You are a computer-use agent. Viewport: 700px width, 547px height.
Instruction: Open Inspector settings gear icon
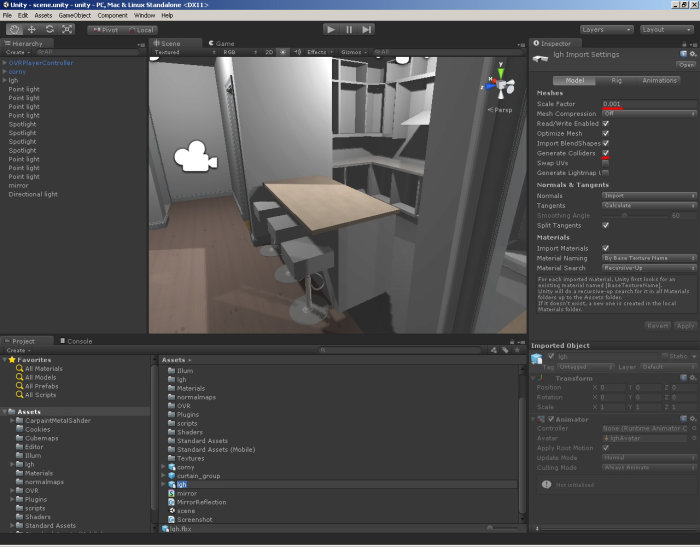point(693,54)
